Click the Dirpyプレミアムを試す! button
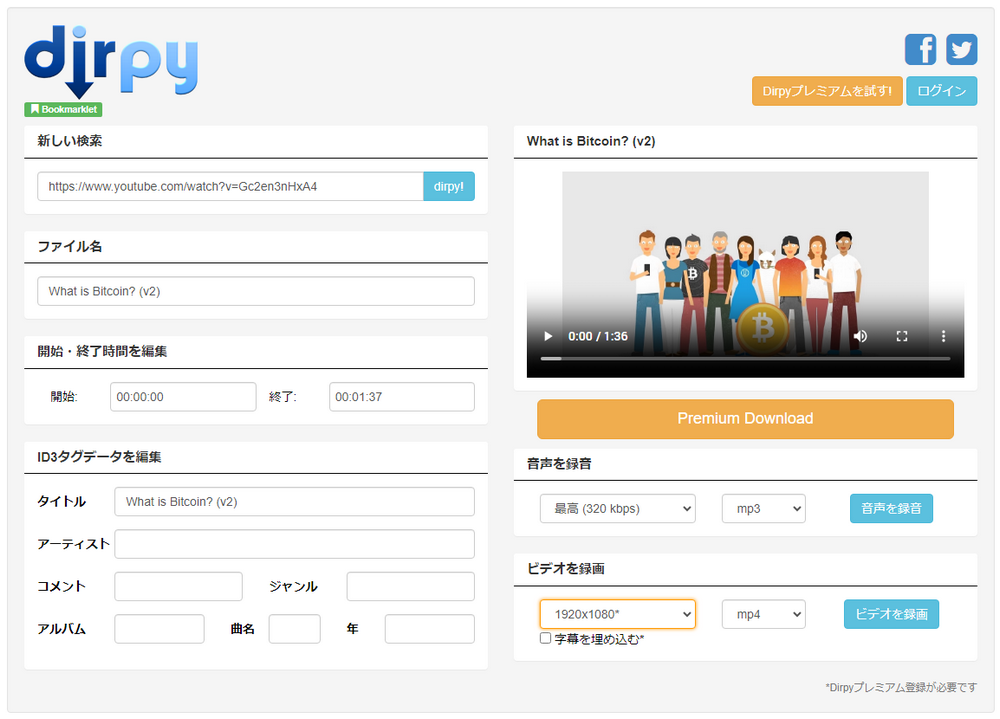The width and height of the screenshot is (1000, 719). point(826,91)
